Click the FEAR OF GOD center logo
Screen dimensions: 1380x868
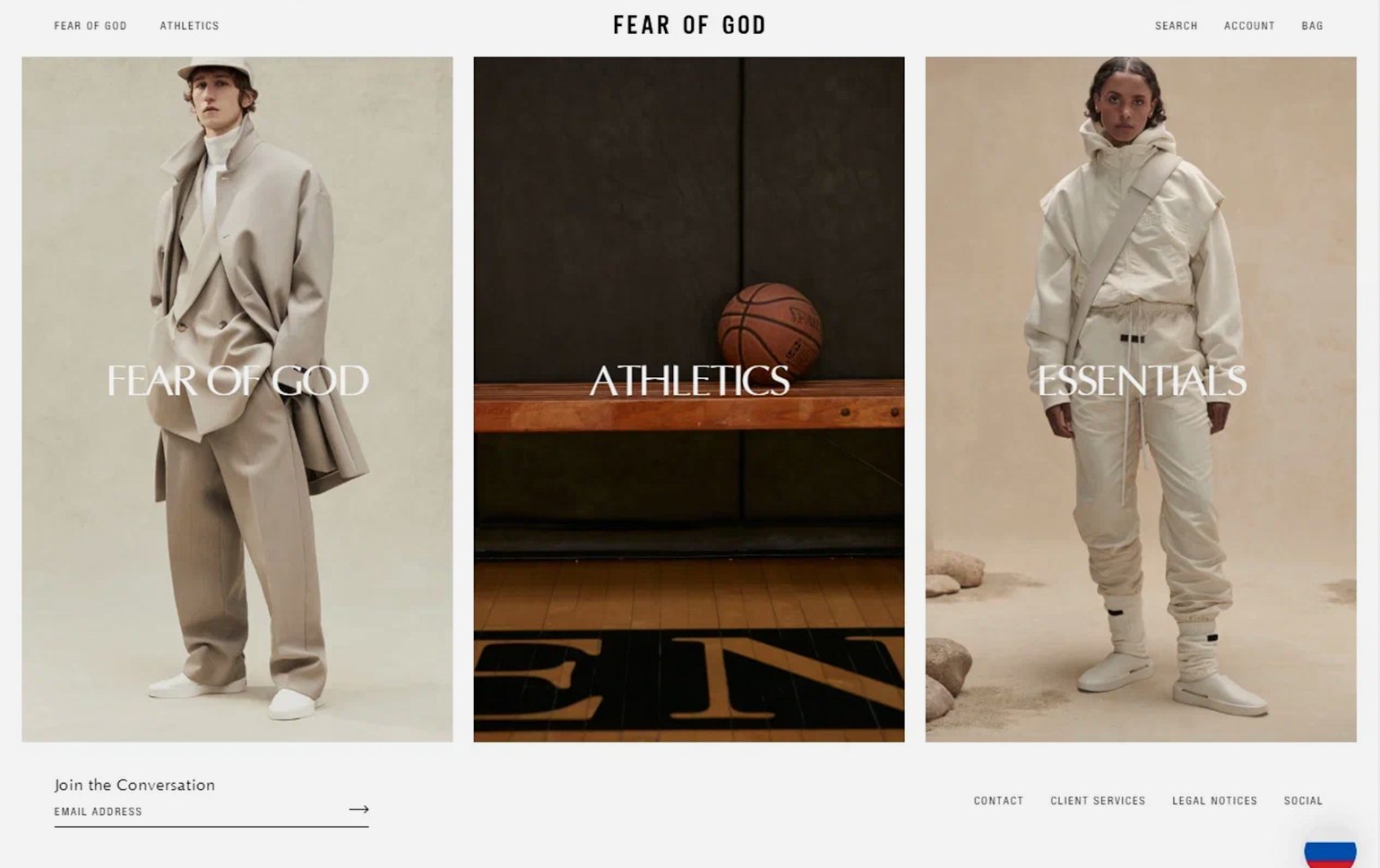tap(689, 25)
